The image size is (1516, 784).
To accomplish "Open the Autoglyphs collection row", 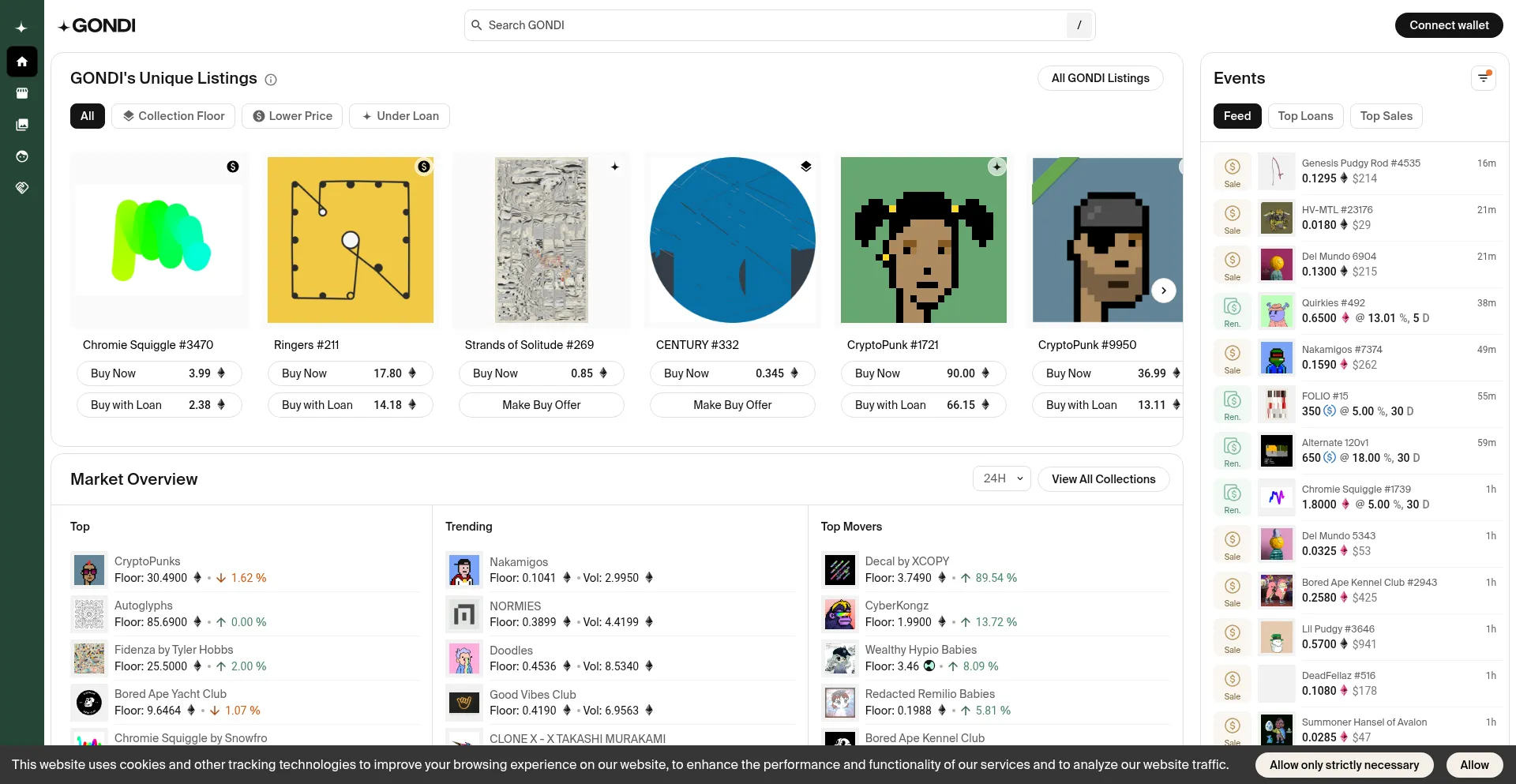I will pos(245,613).
